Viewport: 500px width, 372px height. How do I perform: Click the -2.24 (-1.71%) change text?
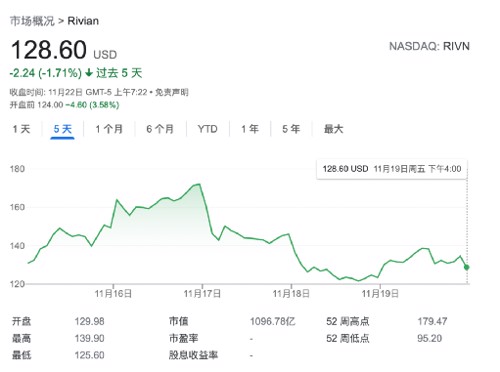point(46,73)
